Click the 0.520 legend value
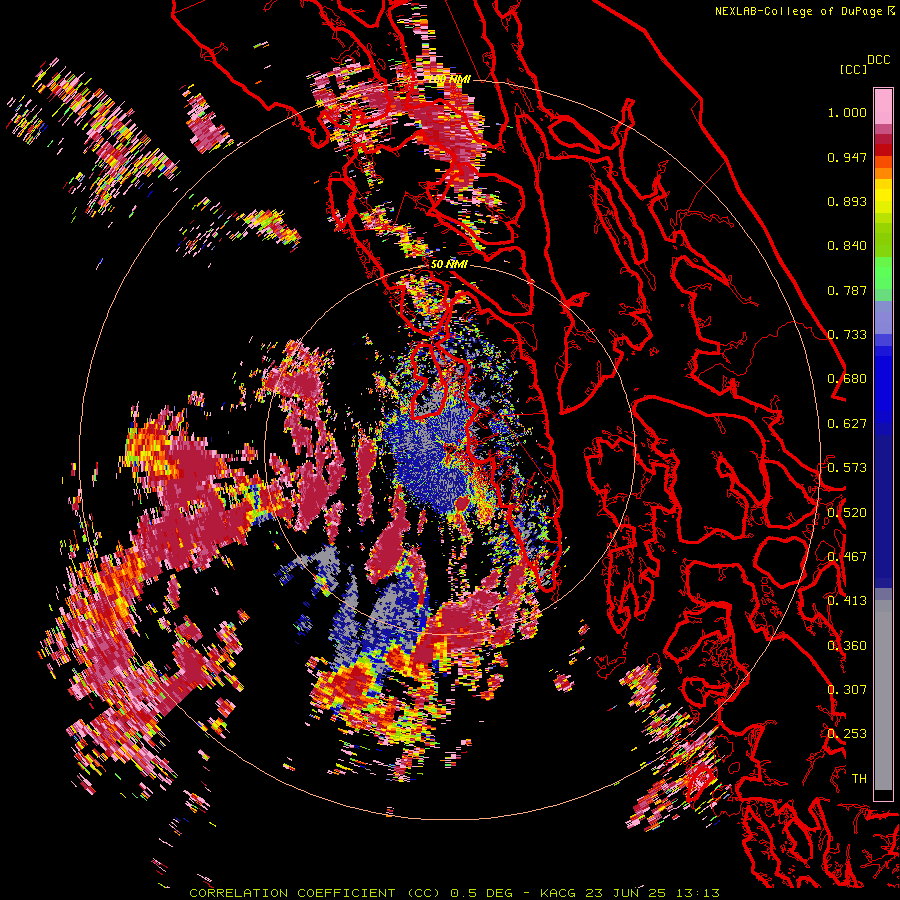Screen dimensions: 900x900 [x=847, y=513]
